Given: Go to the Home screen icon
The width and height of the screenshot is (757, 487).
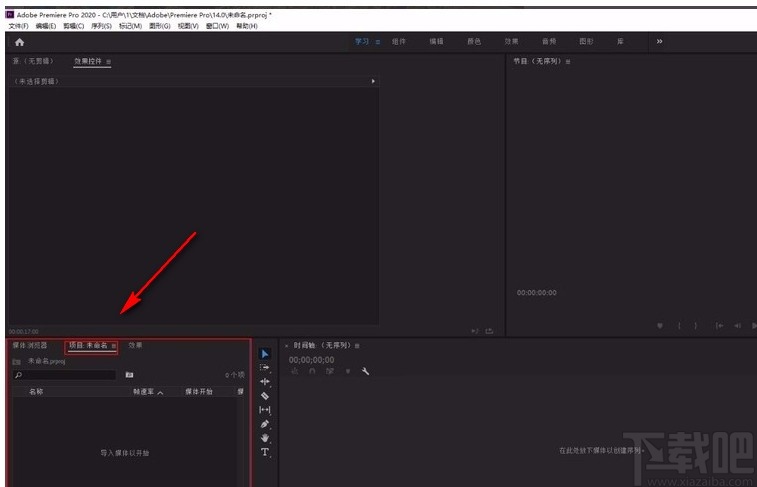Looking at the screenshot, I should click(x=19, y=42).
